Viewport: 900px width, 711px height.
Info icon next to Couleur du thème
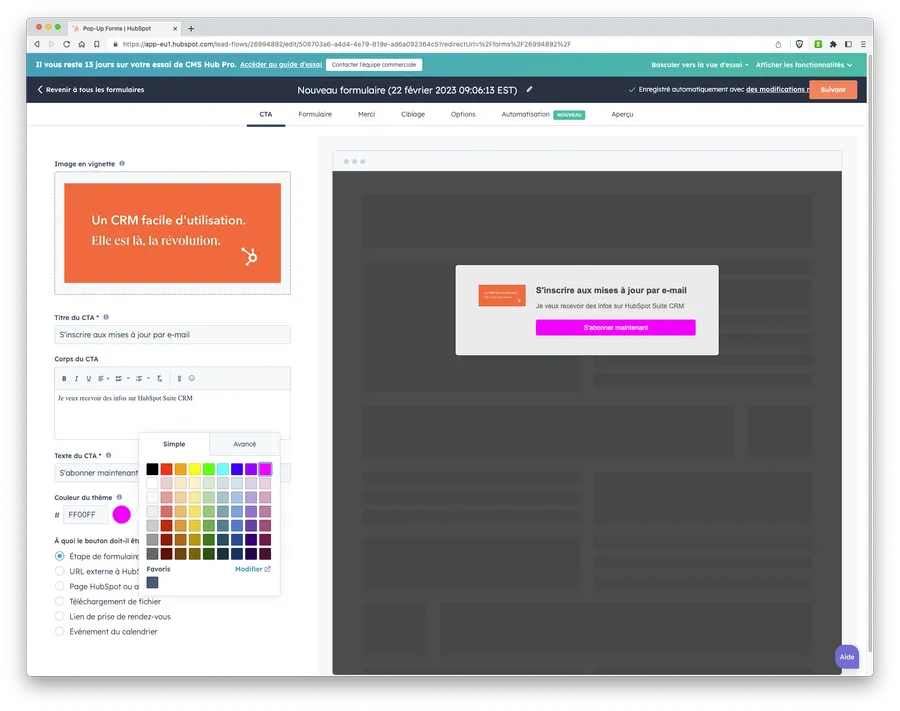point(119,497)
